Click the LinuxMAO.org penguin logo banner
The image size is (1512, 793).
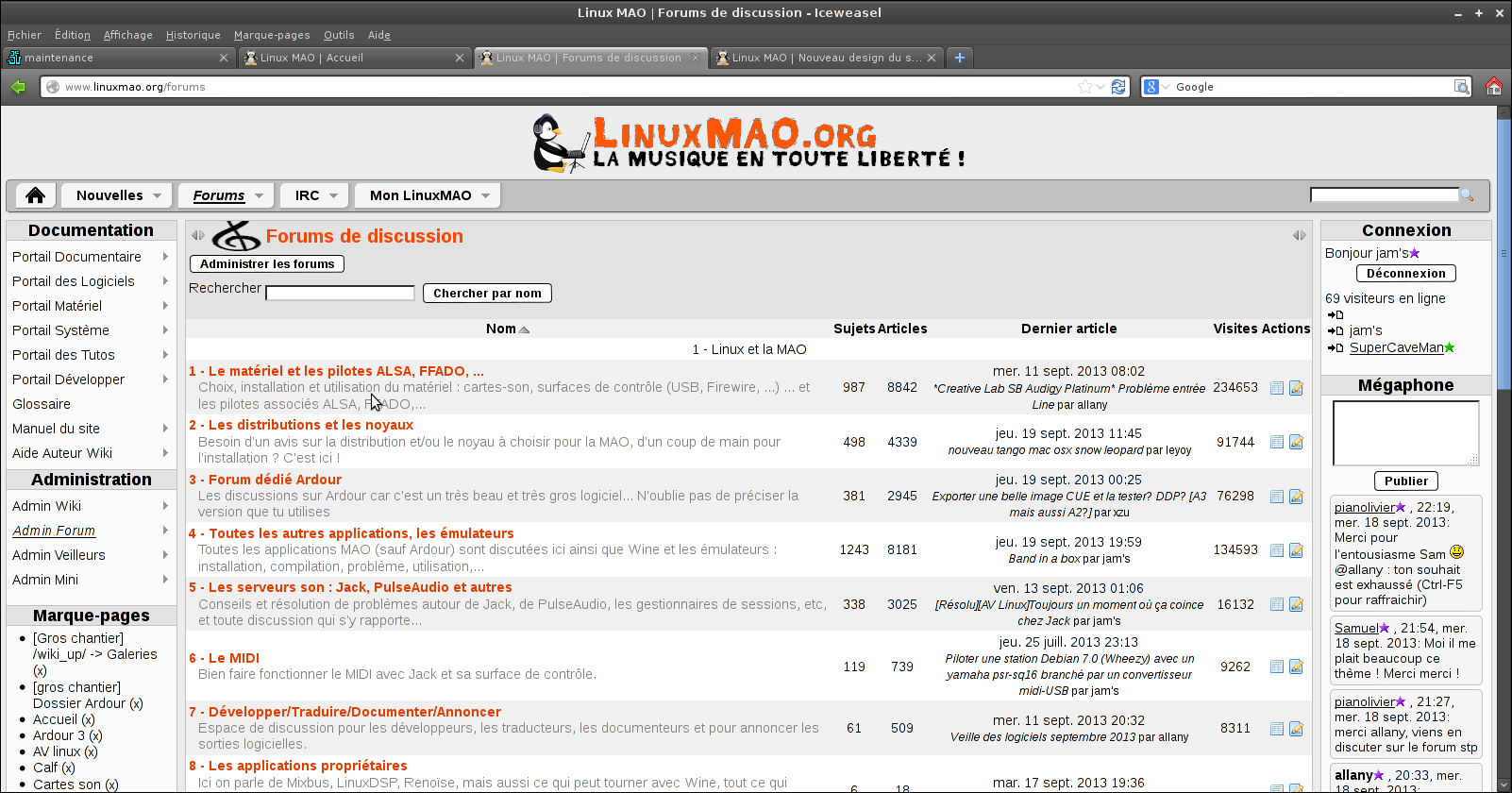[750, 143]
